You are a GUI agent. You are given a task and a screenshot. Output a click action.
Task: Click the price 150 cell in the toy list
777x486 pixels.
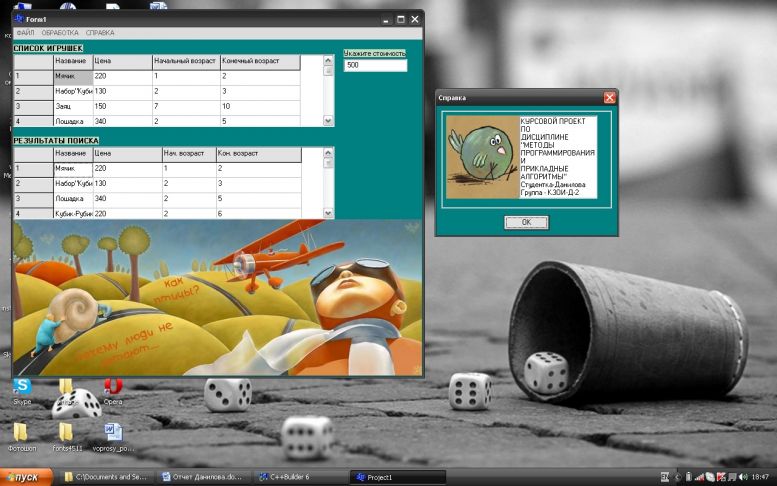[122, 107]
